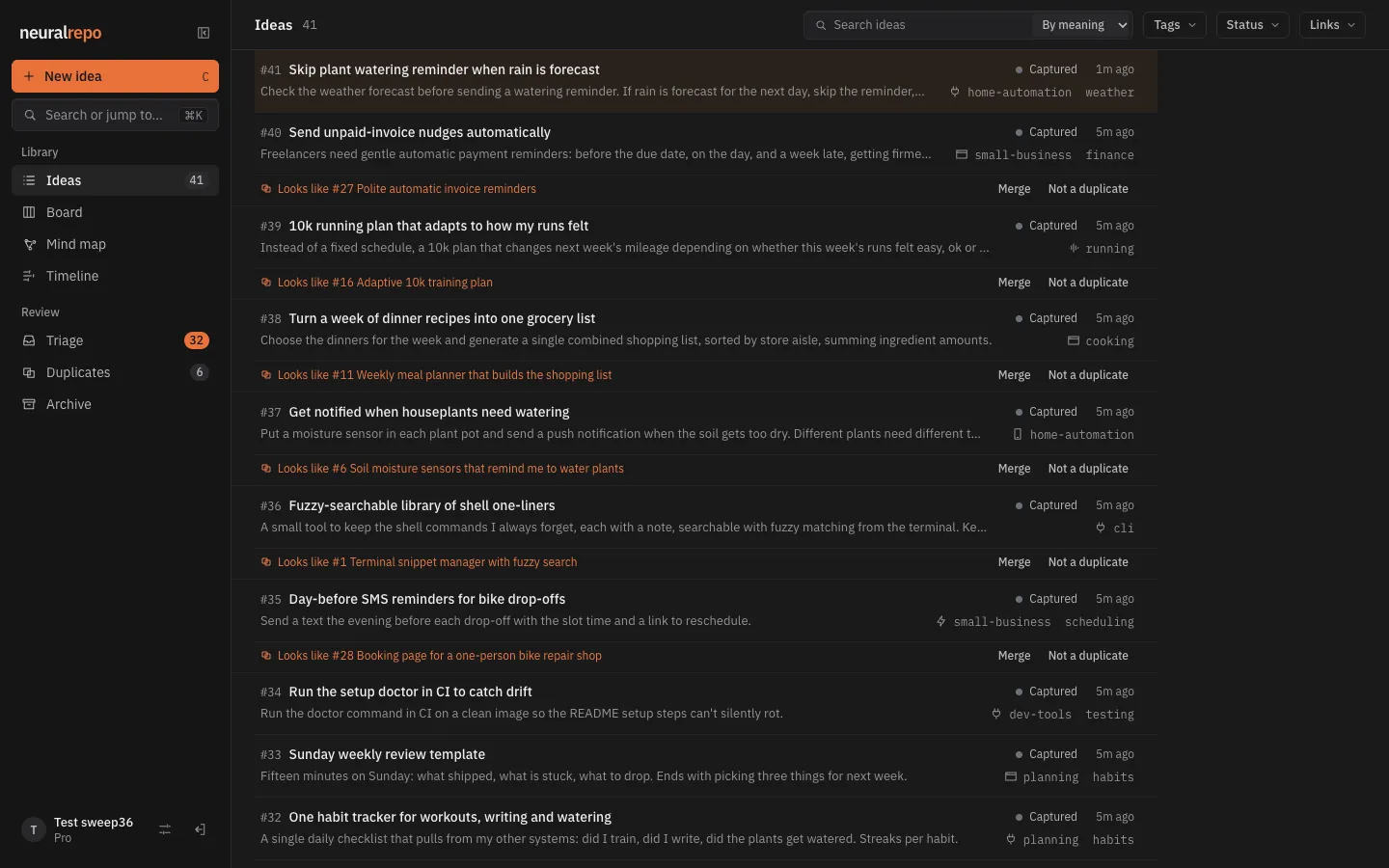Mark the #16 suggestion as not a duplicate
Viewport: 1389px width, 868px height.
[1088, 283]
